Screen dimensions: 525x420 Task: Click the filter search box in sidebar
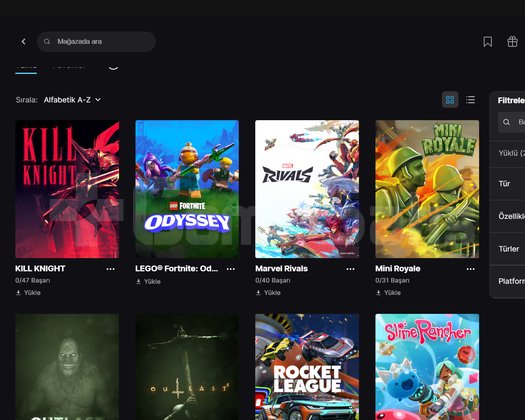point(511,122)
